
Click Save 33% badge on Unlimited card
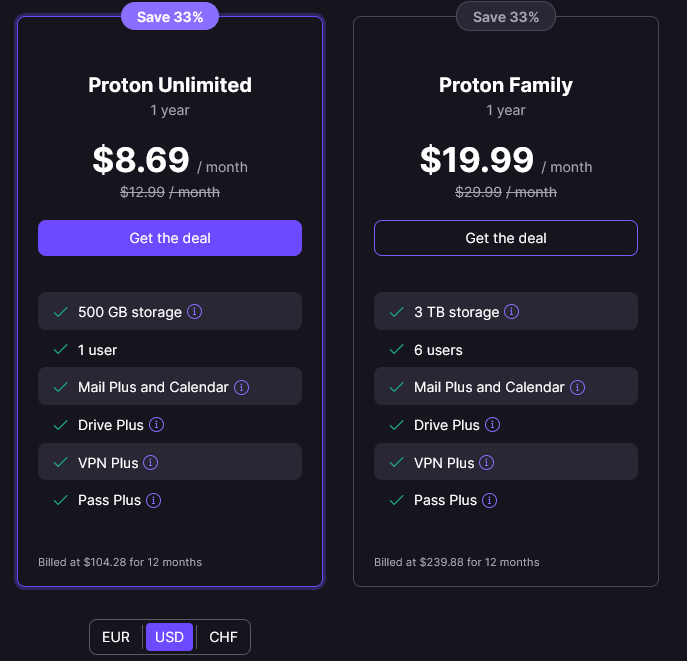point(170,17)
